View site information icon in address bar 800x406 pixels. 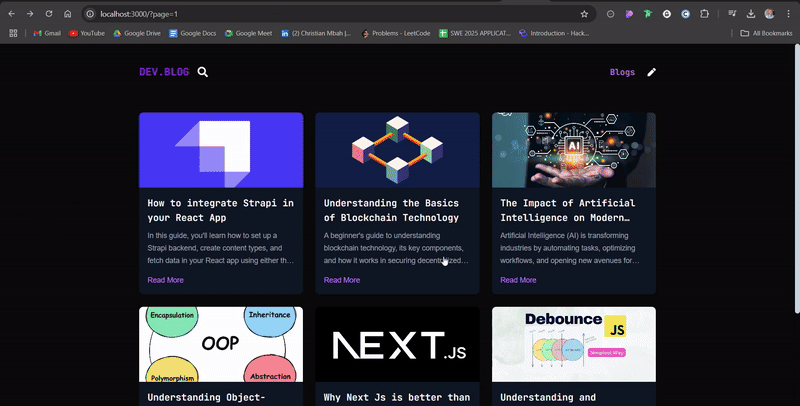coord(90,14)
